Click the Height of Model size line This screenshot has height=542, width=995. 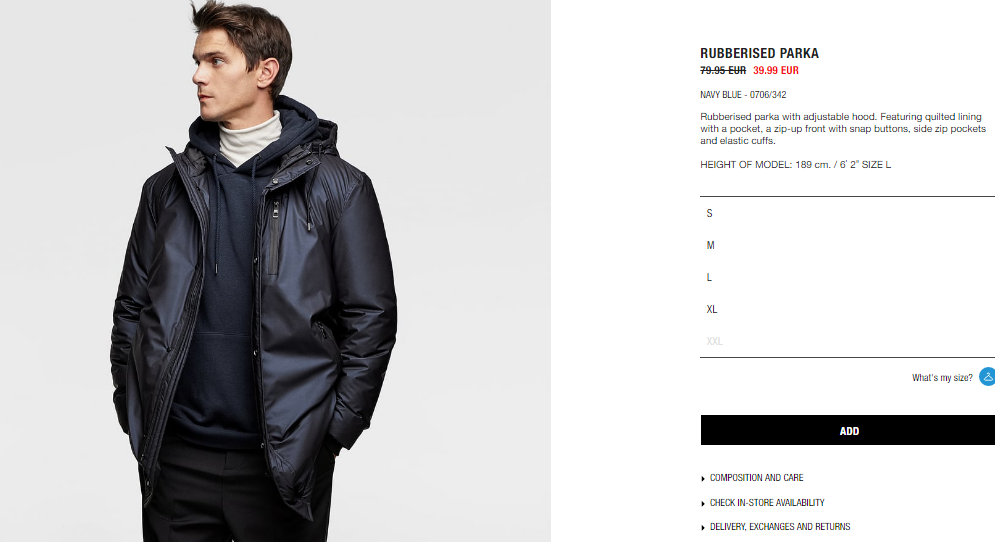tap(795, 164)
